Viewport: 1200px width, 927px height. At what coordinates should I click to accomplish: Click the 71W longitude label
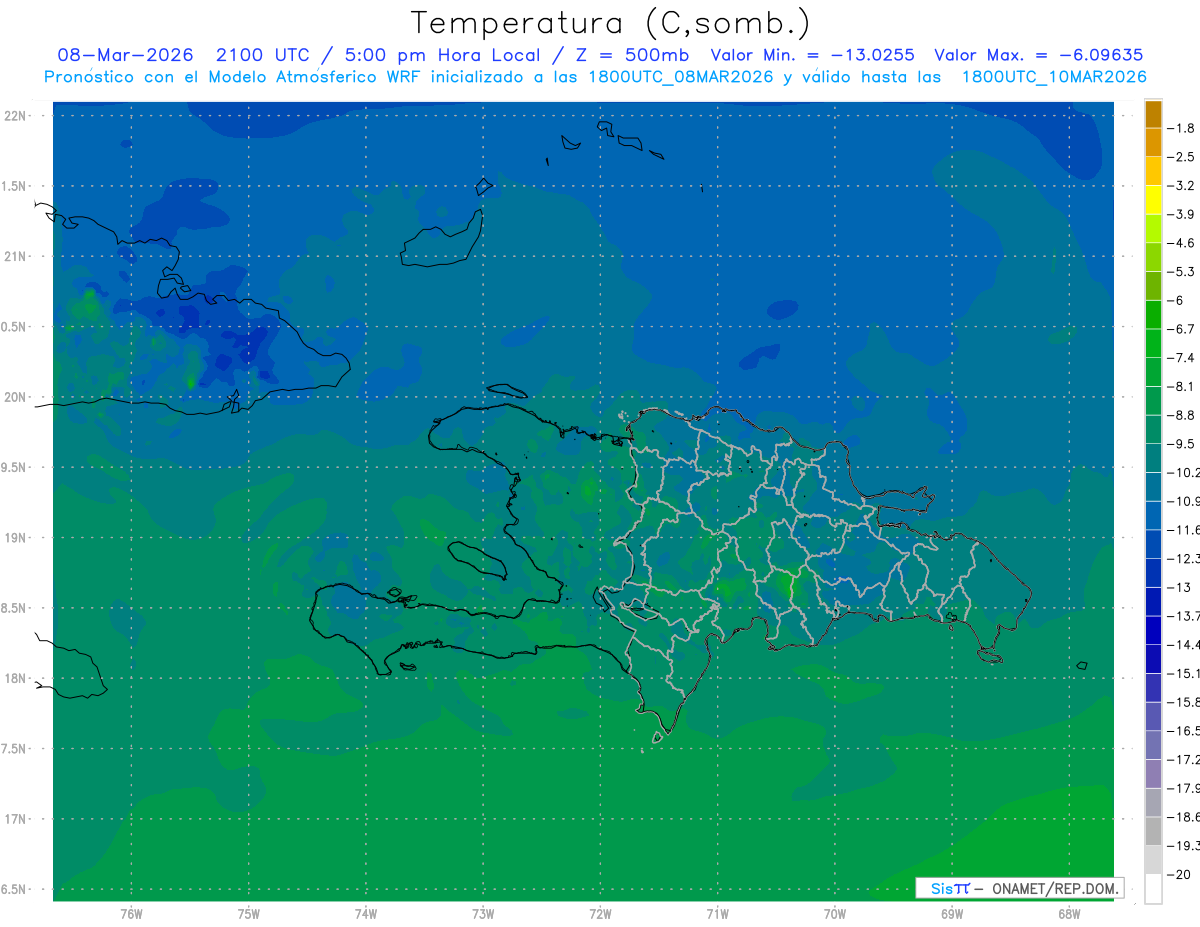[x=717, y=914]
